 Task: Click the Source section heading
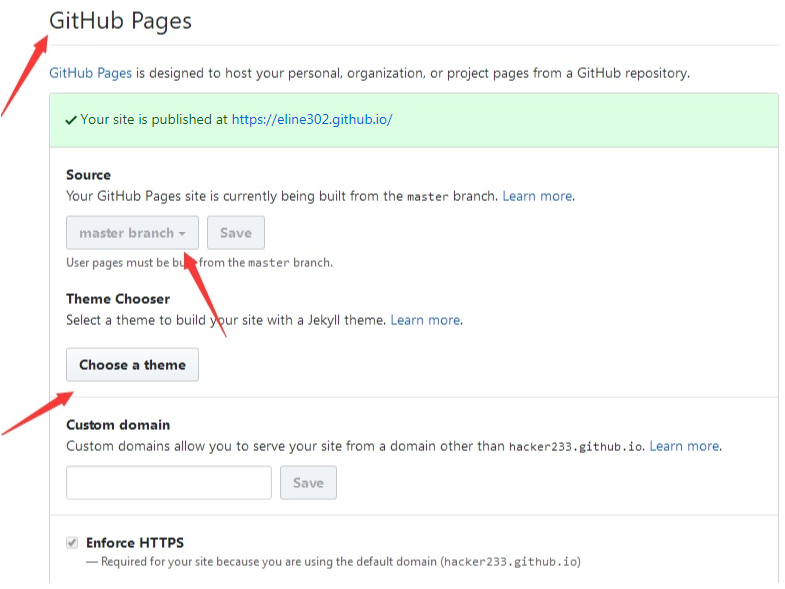[x=88, y=175]
